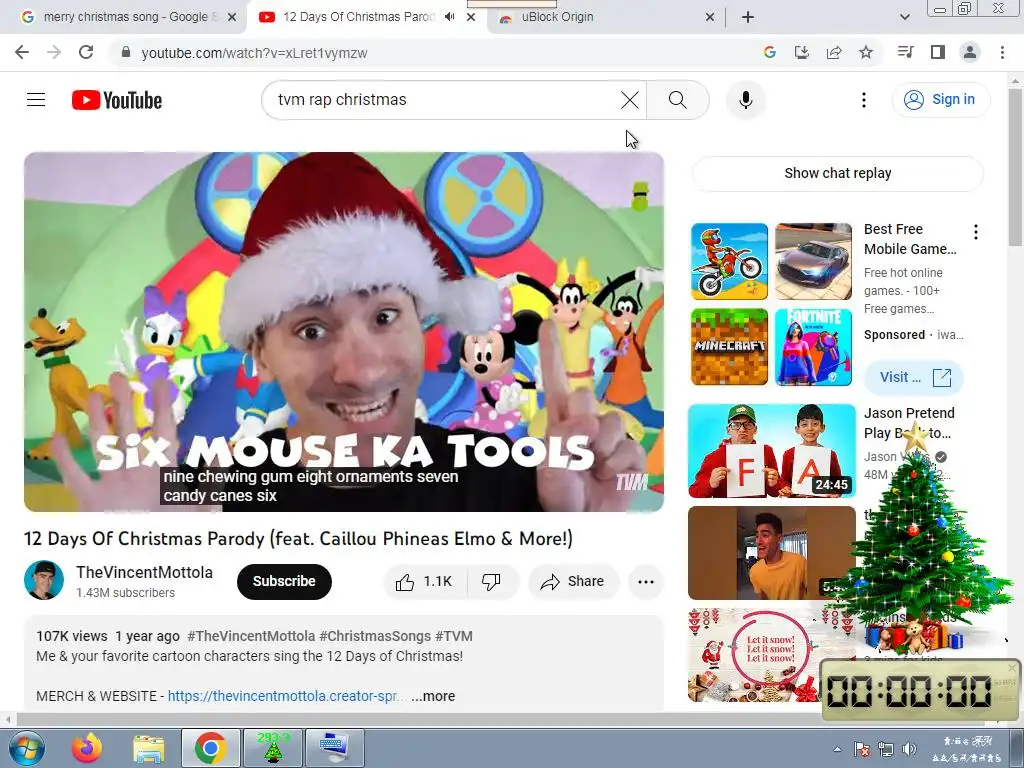
Task: Open YouTube settings three-dot menu
Action: [x=863, y=100]
